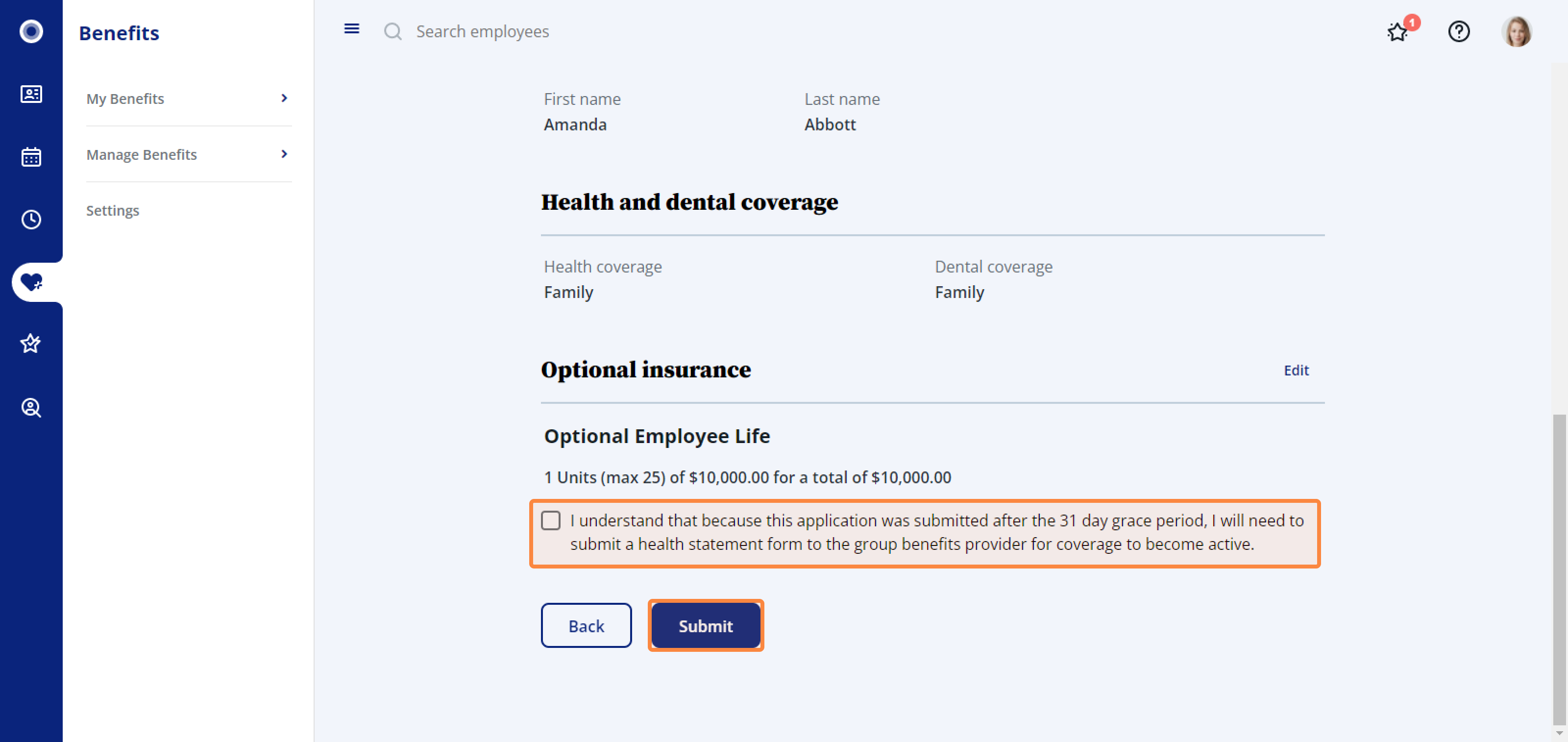Click the Health coverage Family value
This screenshot has height=742, width=1568.
[x=568, y=292]
